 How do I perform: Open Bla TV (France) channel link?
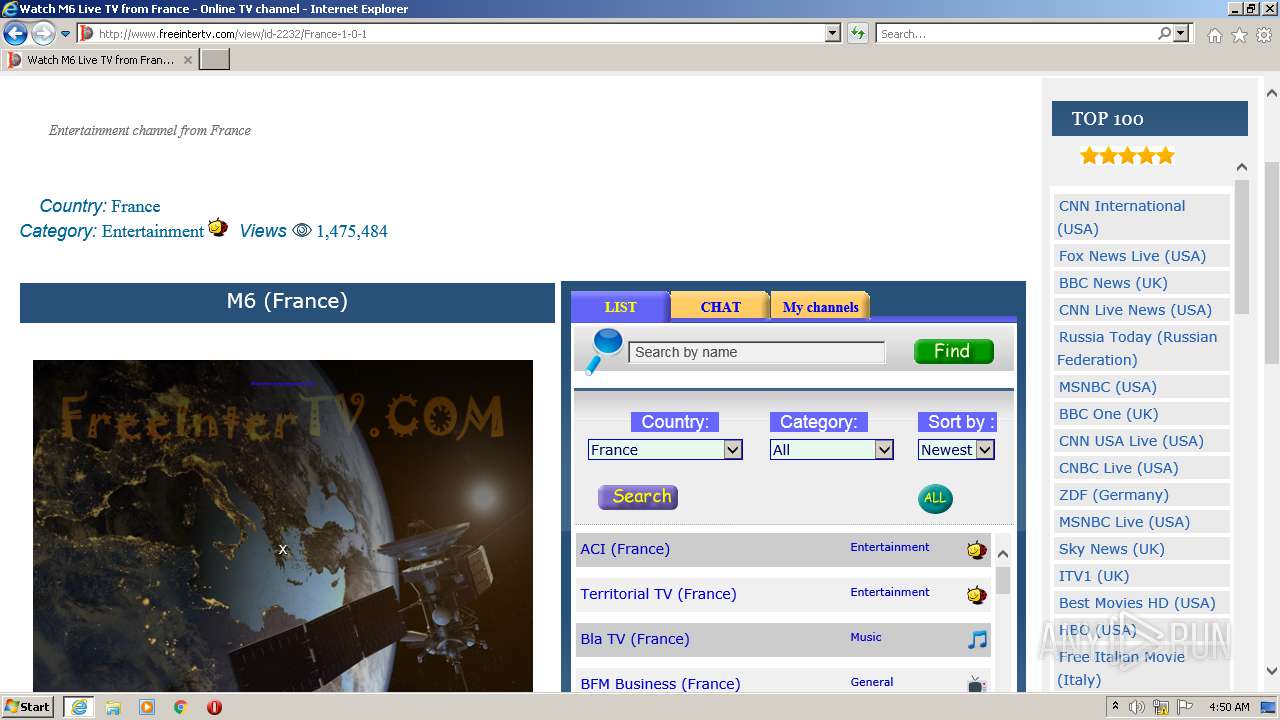click(x=635, y=639)
